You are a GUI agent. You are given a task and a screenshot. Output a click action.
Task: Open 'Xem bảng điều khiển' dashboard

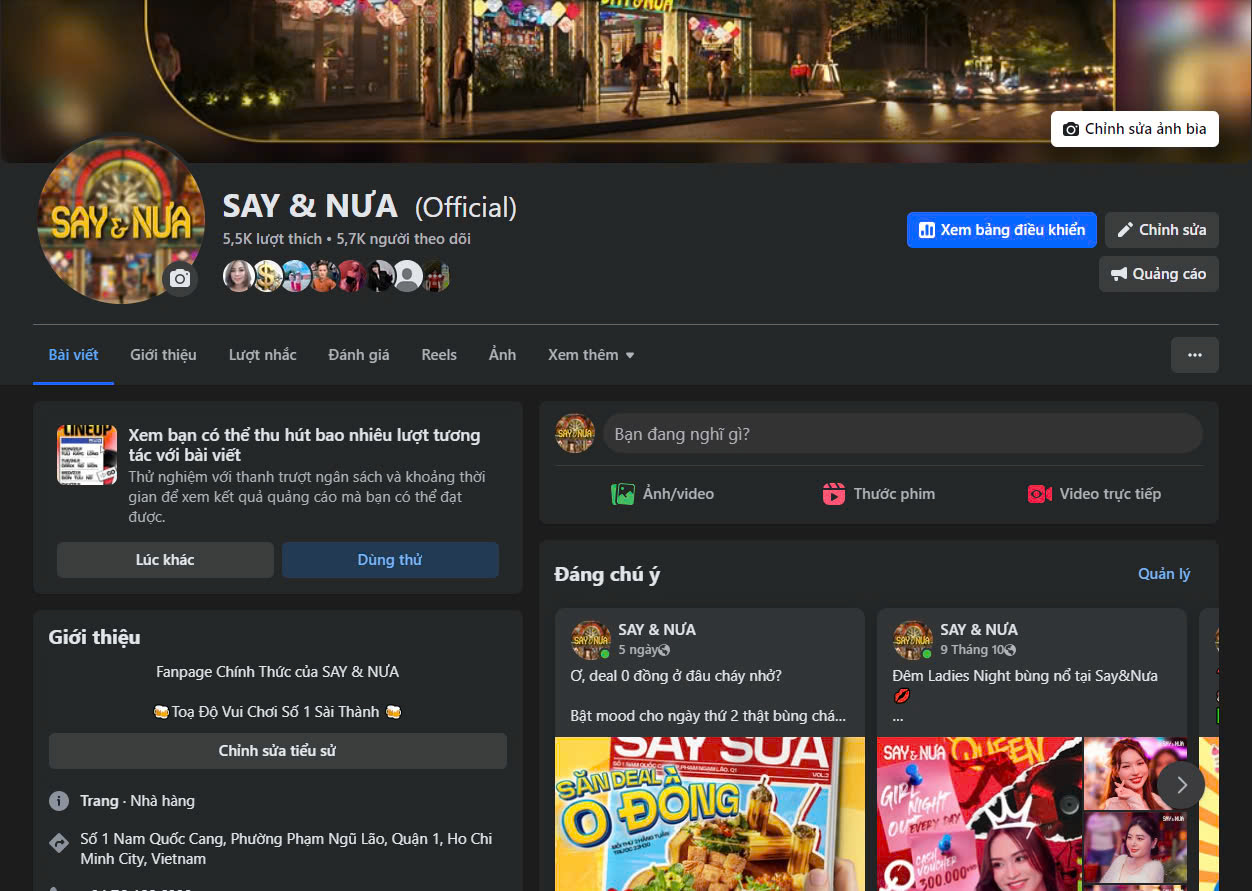click(x=1002, y=230)
